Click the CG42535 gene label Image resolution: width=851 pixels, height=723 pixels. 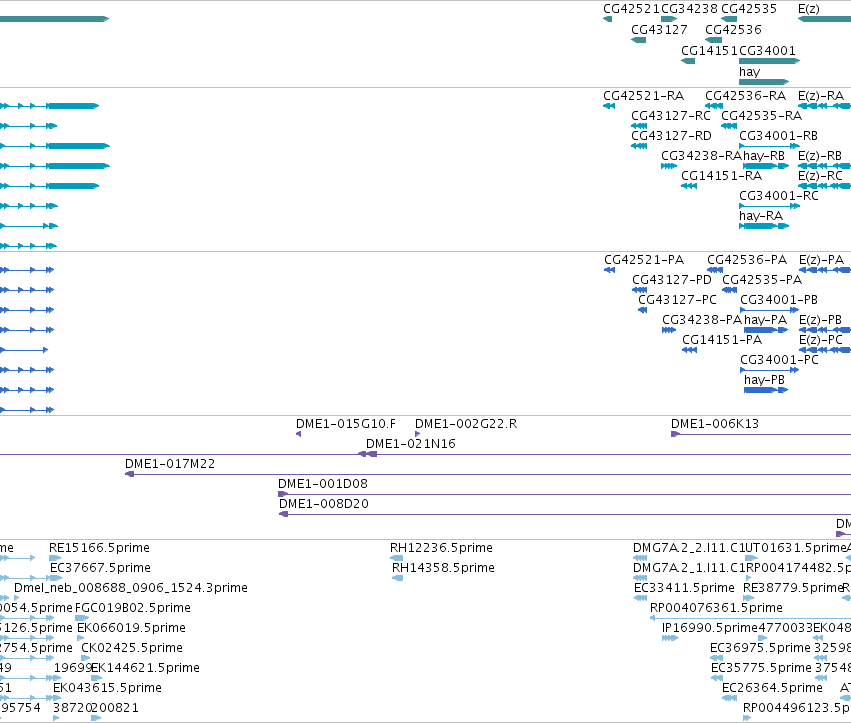point(749,9)
